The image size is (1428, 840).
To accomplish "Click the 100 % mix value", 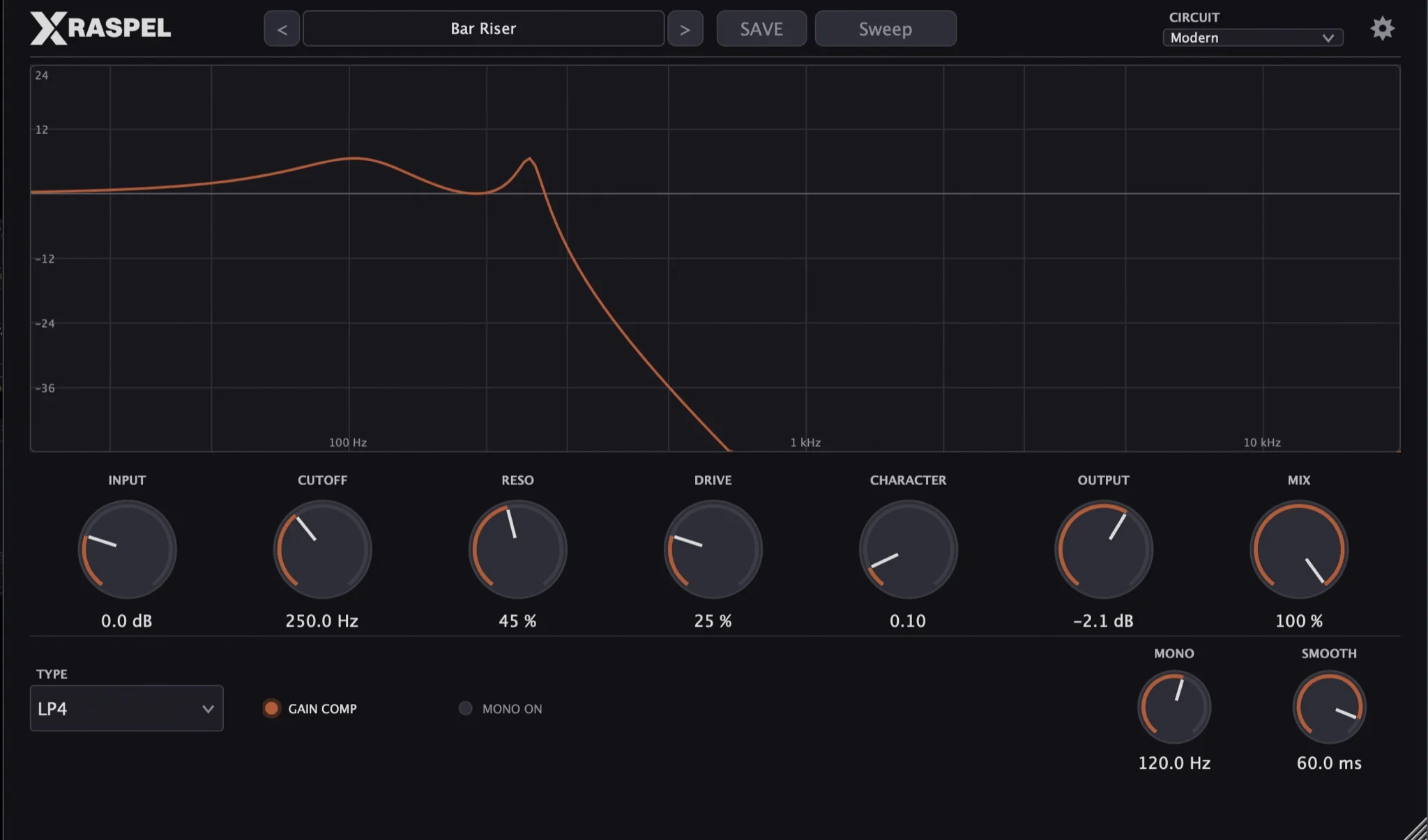I will [1299, 621].
